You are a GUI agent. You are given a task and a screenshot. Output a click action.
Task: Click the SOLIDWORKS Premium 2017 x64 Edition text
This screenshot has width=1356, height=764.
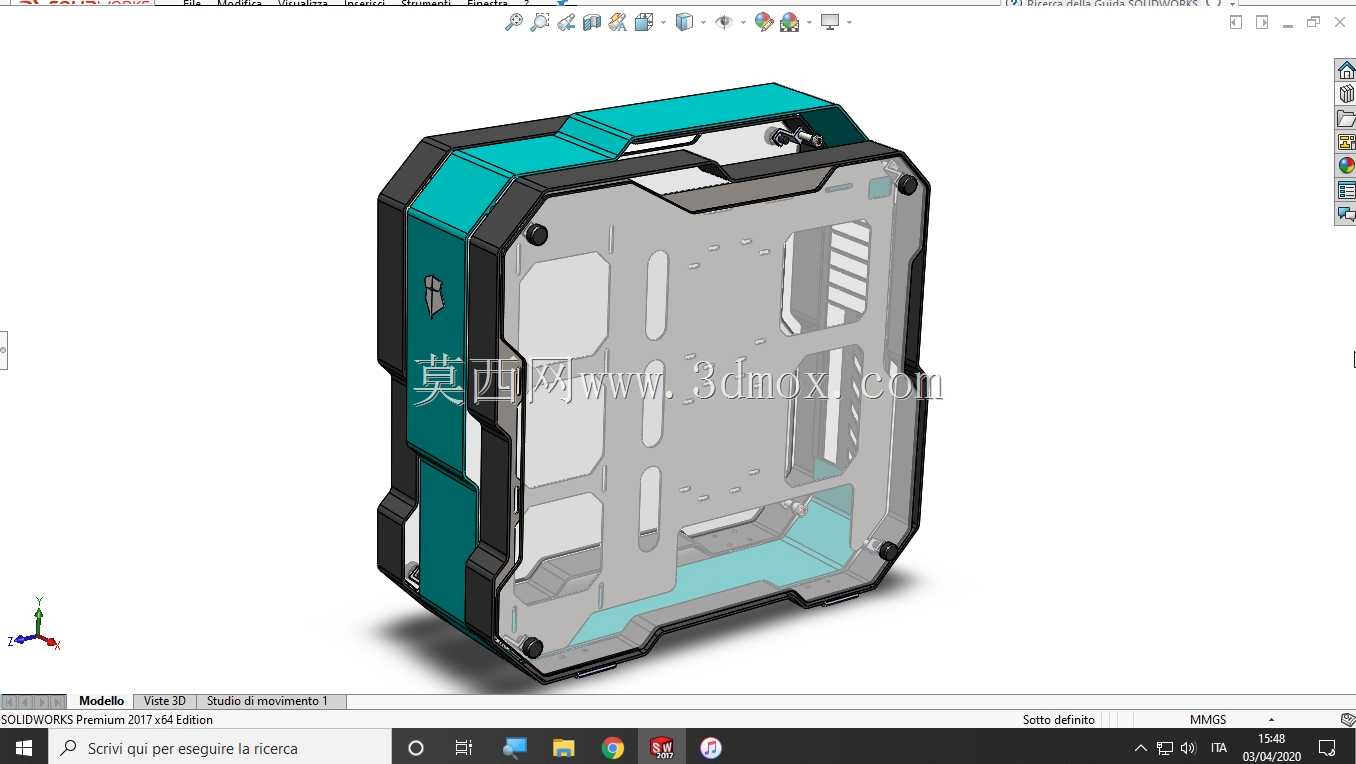pos(107,719)
